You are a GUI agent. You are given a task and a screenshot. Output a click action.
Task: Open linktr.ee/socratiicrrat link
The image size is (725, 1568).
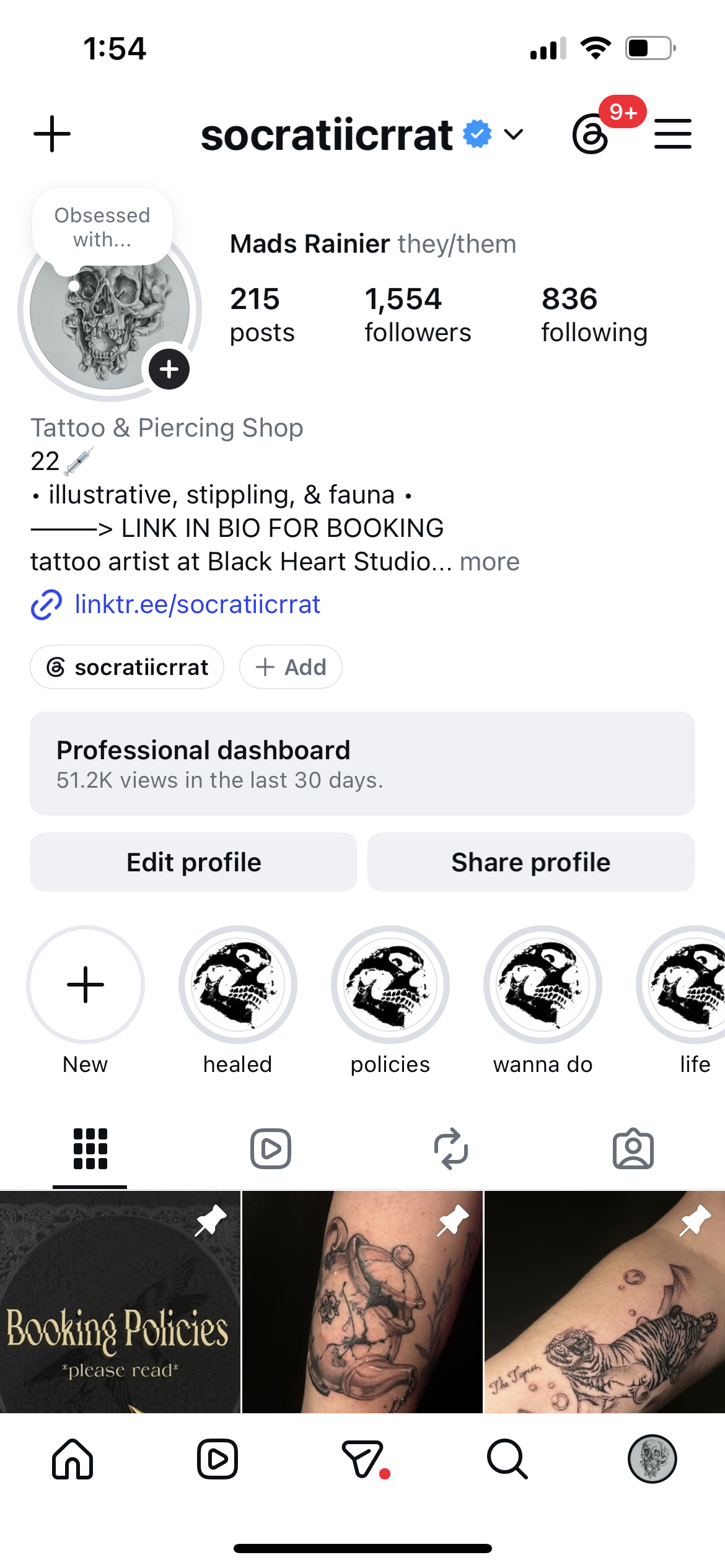coord(197,604)
